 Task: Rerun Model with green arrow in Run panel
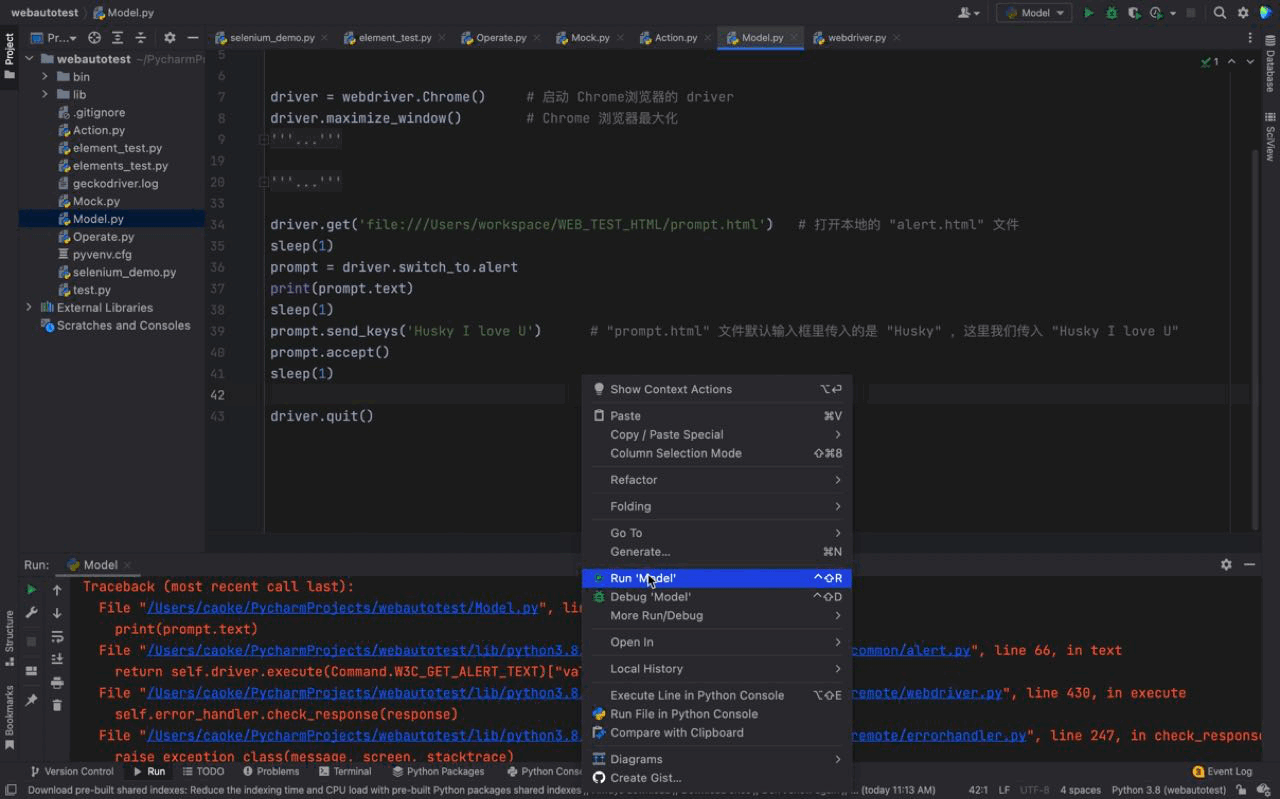[31, 590]
